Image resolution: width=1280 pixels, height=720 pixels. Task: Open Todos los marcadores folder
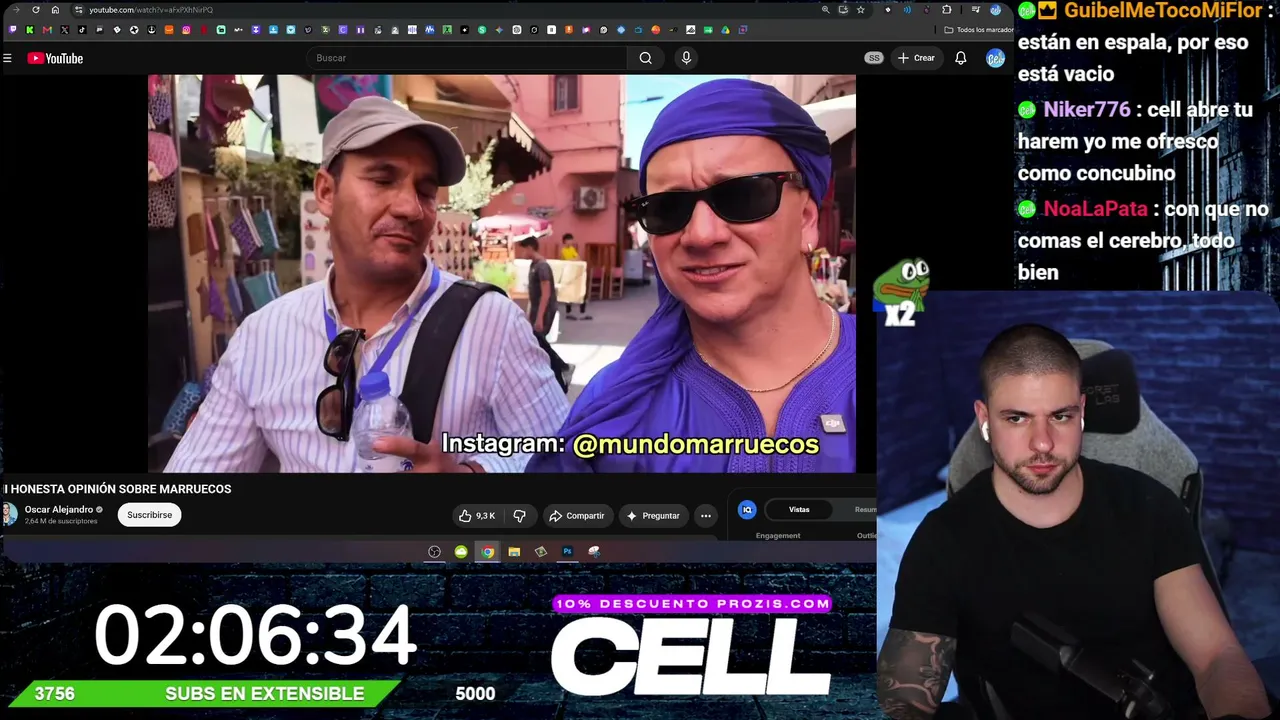pyautogui.click(x=979, y=30)
